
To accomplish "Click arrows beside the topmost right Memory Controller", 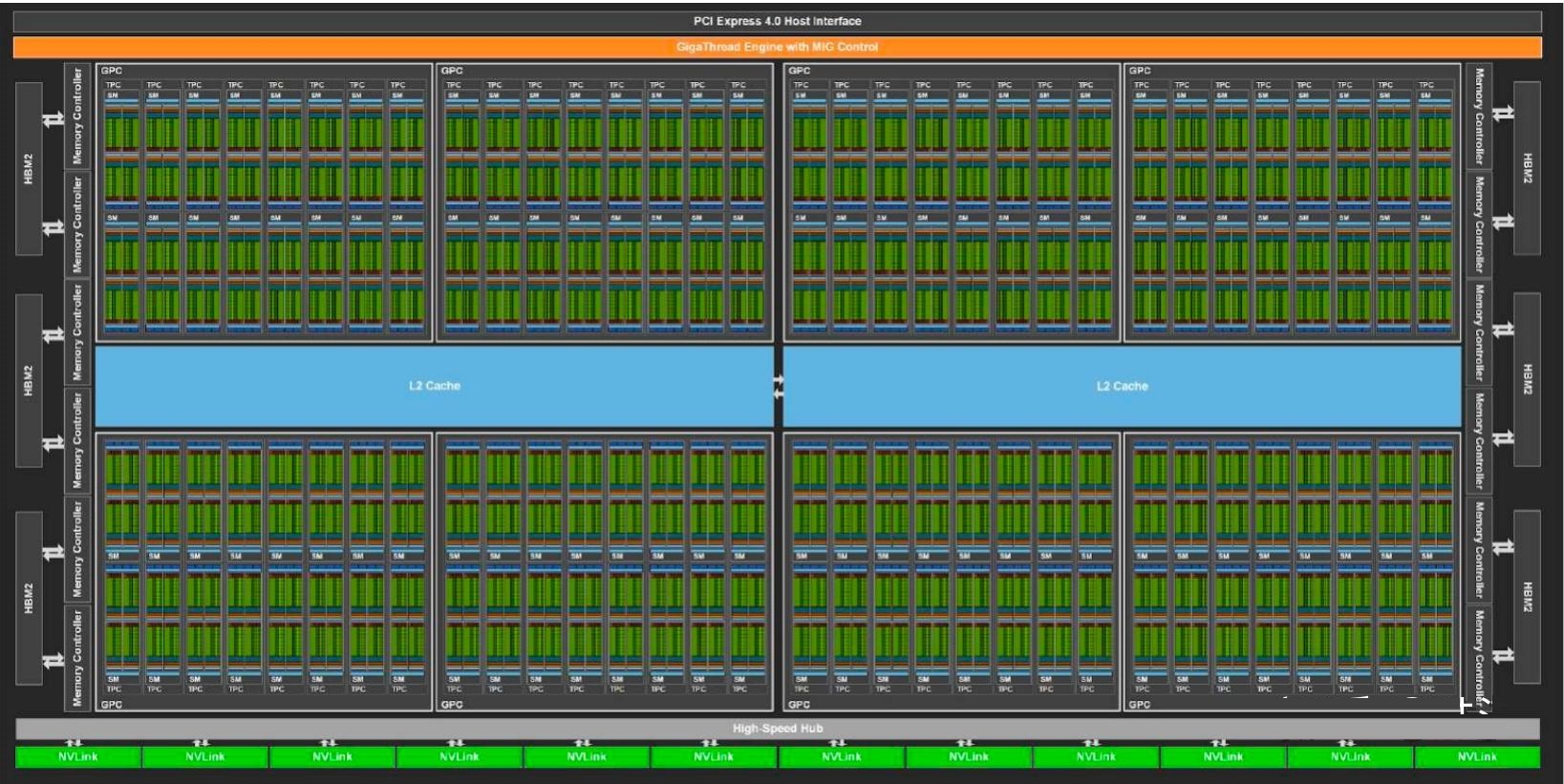I will [1503, 114].
